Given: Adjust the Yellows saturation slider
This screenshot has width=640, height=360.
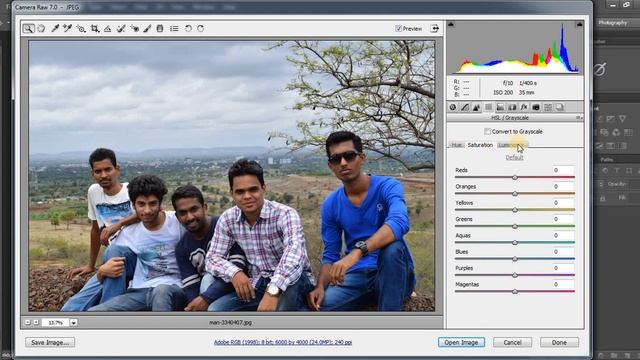Looking at the screenshot, I should (x=515, y=210).
